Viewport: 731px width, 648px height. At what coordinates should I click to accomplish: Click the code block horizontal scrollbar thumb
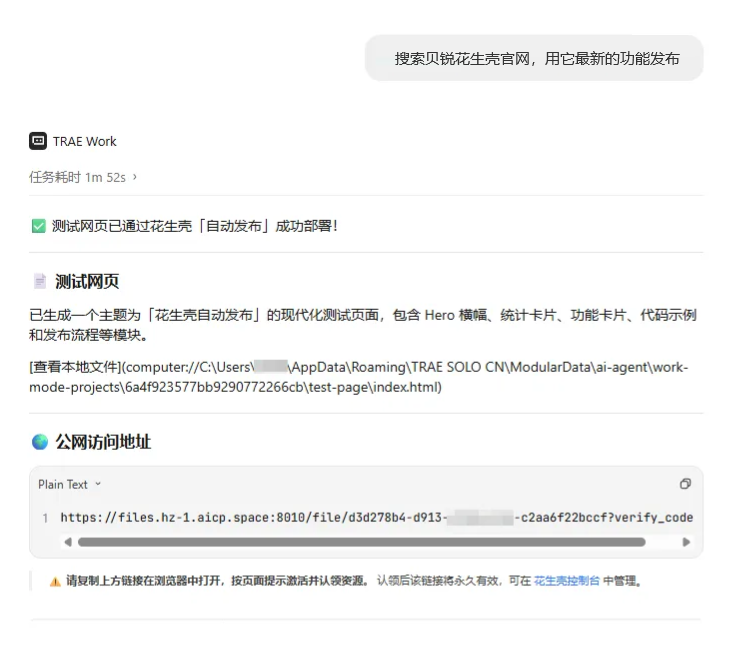pyautogui.click(x=362, y=542)
